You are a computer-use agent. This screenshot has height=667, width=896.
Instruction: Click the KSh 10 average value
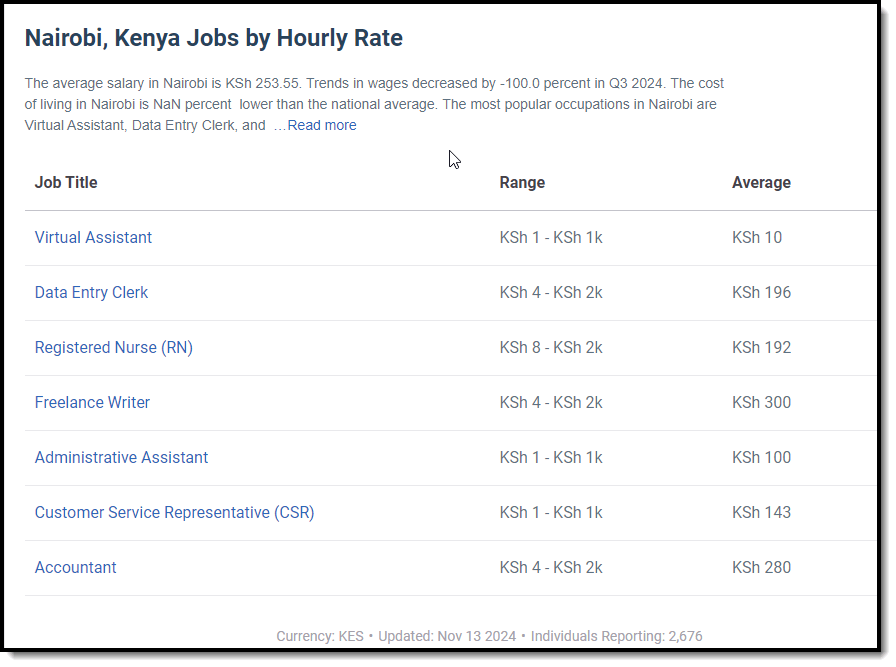pos(757,238)
